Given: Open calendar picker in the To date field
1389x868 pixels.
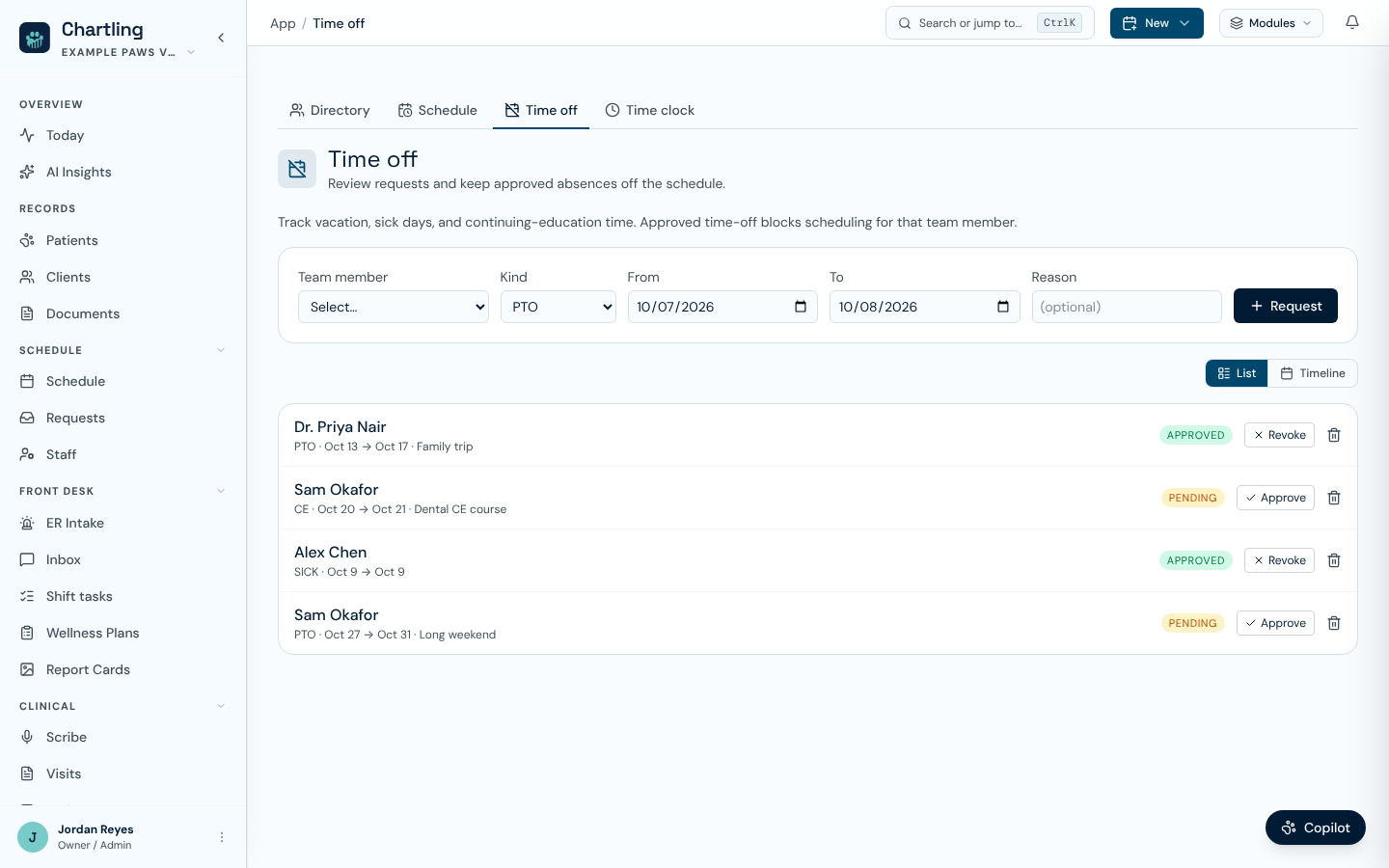Looking at the screenshot, I should click(1003, 307).
